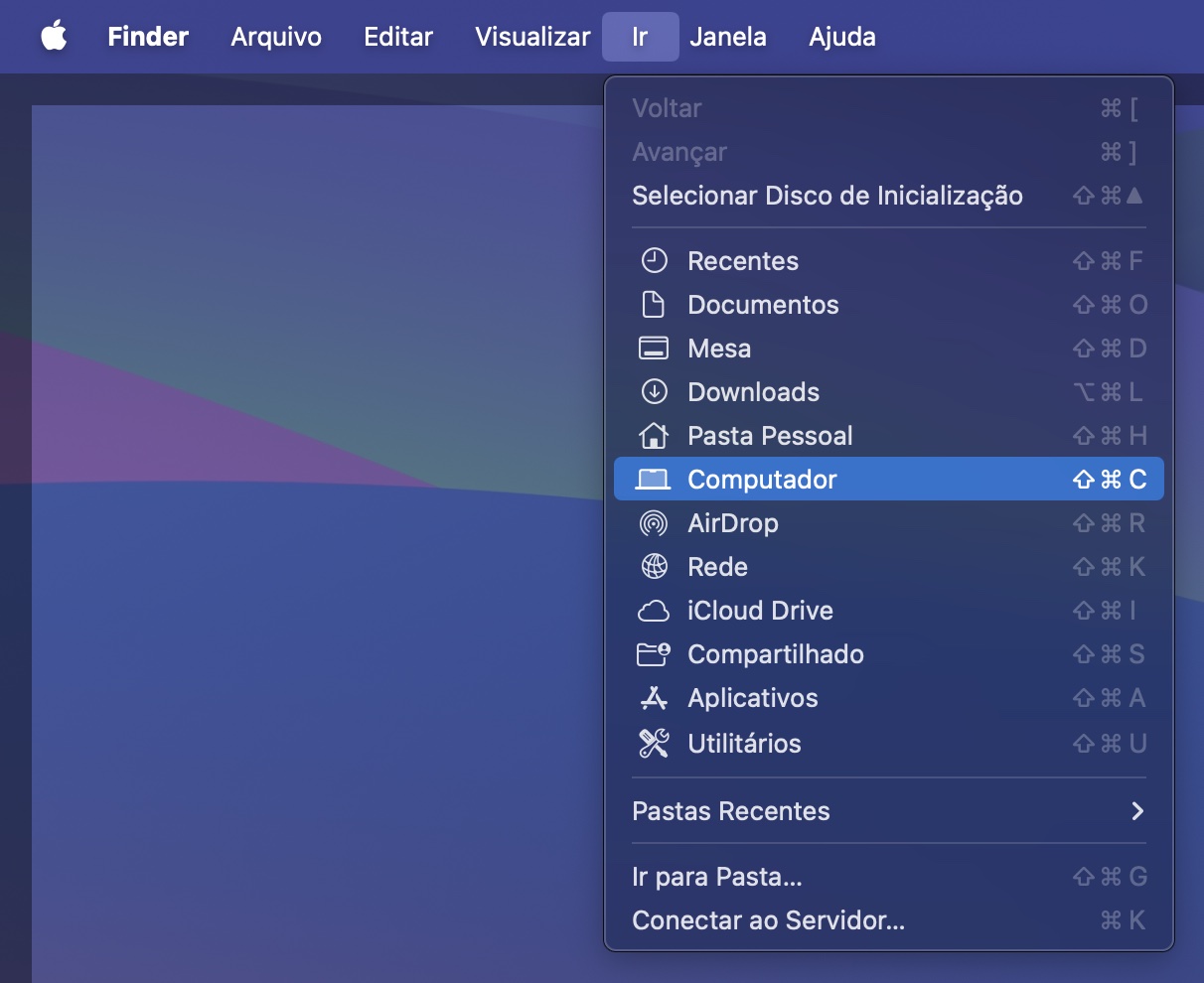Select the Recentes clock icon
Image resolution: width=1204 pixels, height=983 pixels.
(655, 260)
